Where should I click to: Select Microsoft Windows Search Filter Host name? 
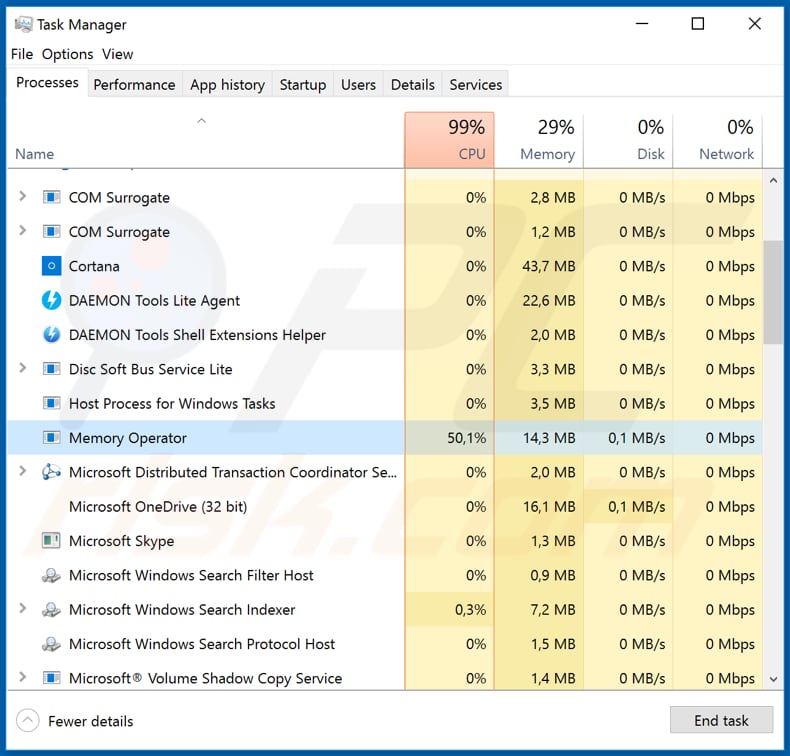(191, 575)
